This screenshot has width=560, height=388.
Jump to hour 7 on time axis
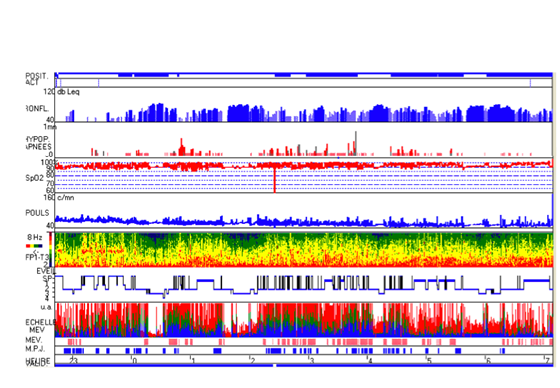coord(548,361)
